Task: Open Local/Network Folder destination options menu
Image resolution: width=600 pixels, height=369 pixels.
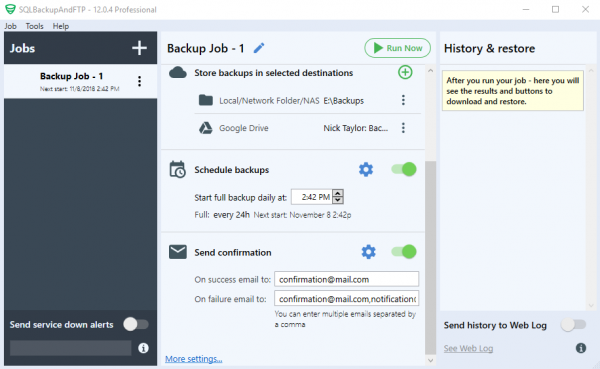Action: click(x=403, y=100)
